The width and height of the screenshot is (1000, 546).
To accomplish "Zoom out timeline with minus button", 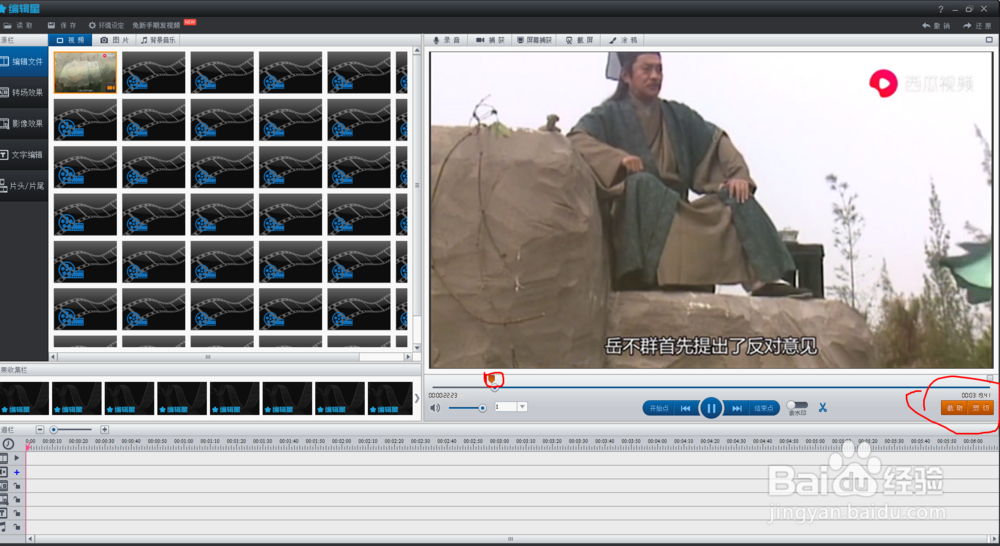I will click(x=40, y=430).
